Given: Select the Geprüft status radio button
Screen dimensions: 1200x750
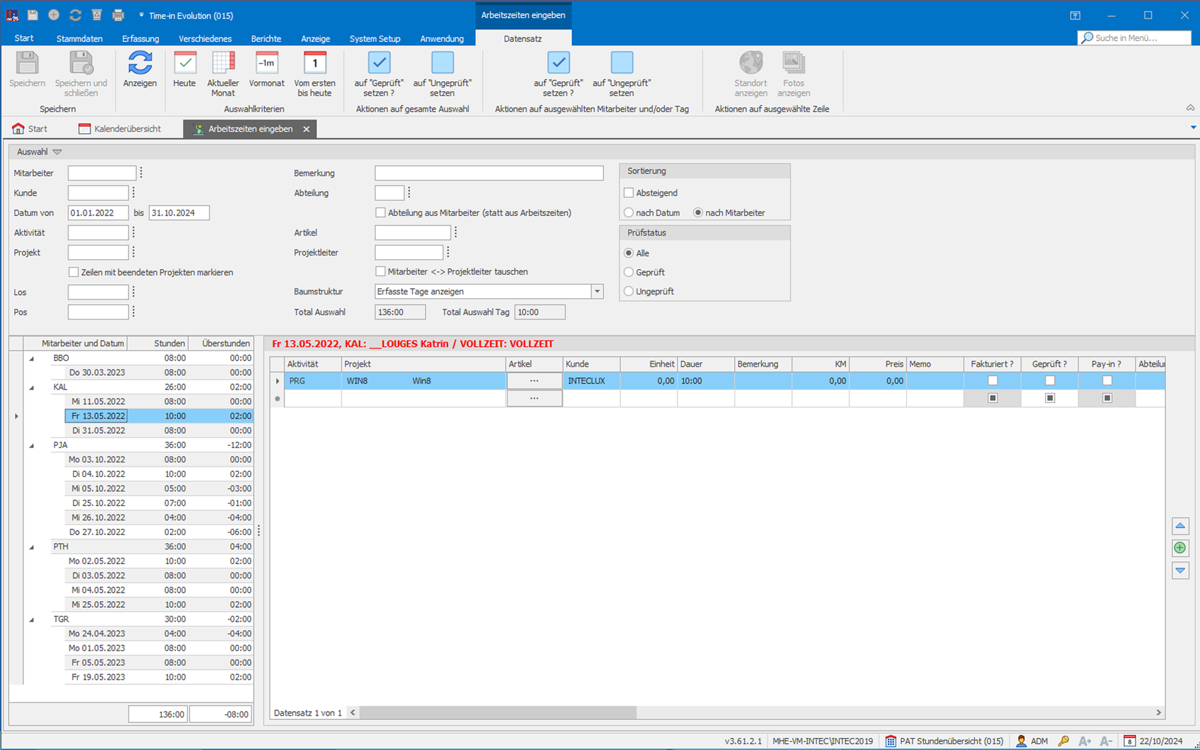Looking at the screenshot, I should 629,272.
